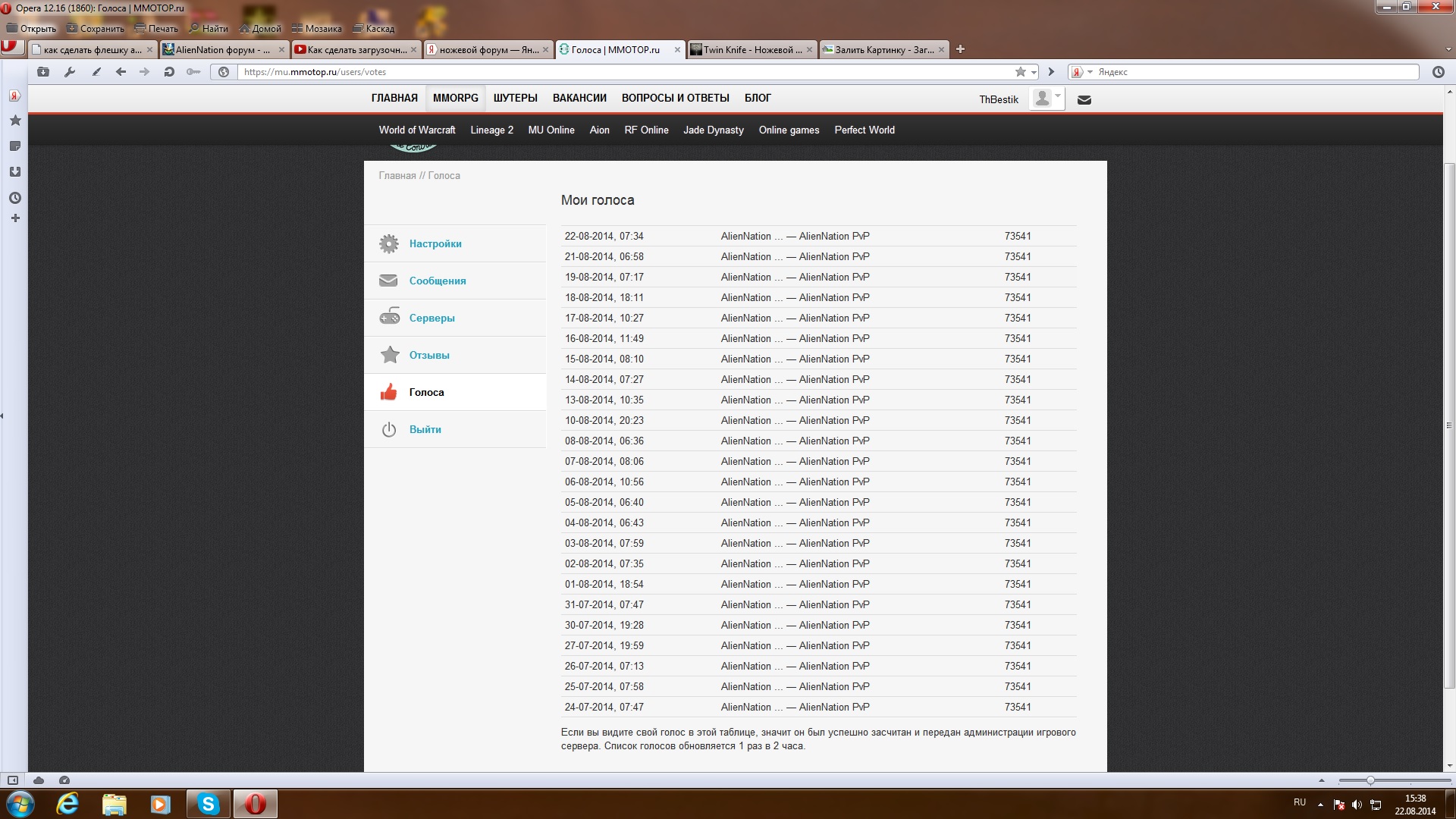1456x819 pixels.
Task: Click the 22-08-2014, 07:34 vote row
Action: click(819, 236)
